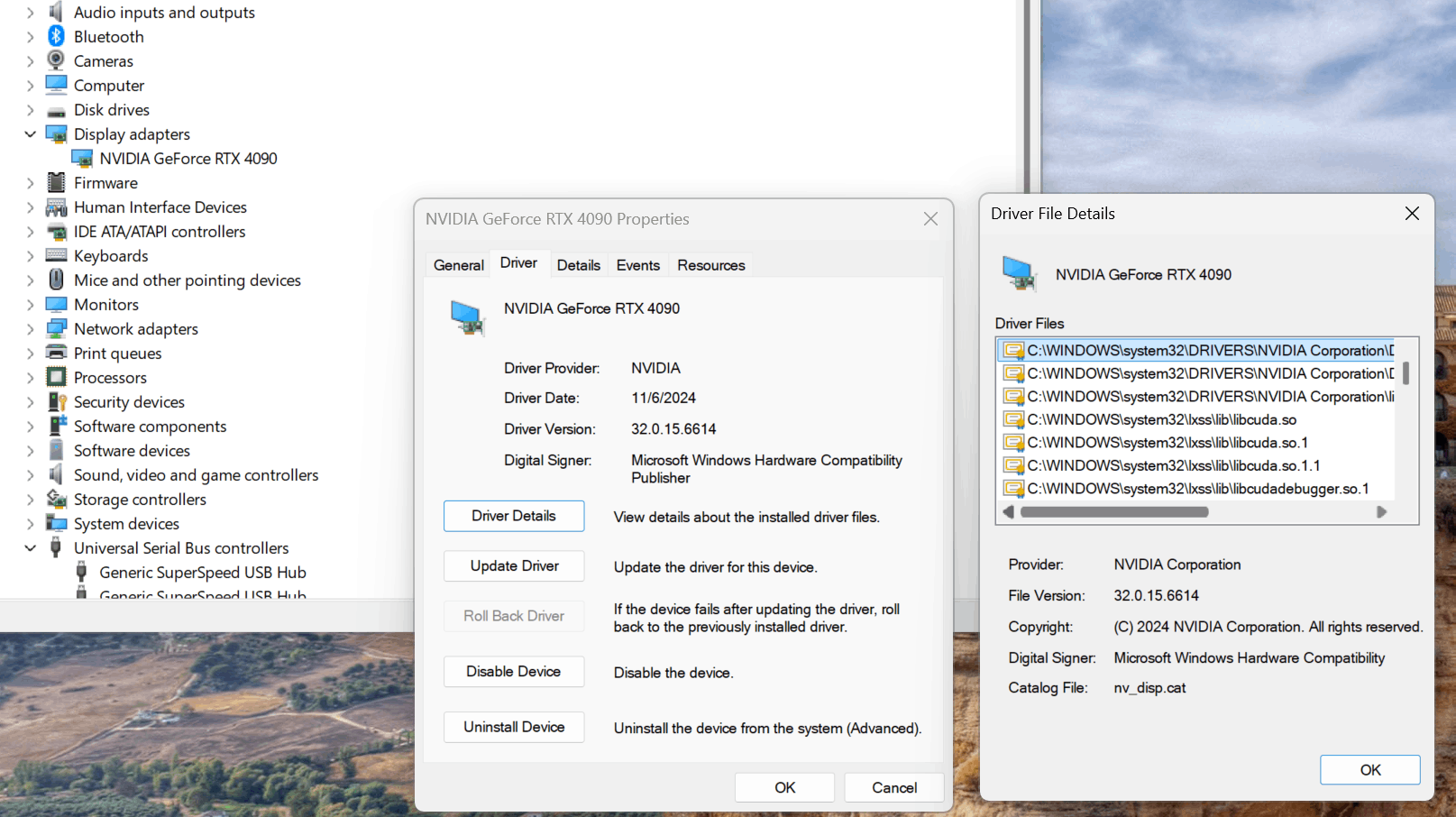Click the Monitors category icon
Screen dimensions: 1456x817
[x=56, y=305]
